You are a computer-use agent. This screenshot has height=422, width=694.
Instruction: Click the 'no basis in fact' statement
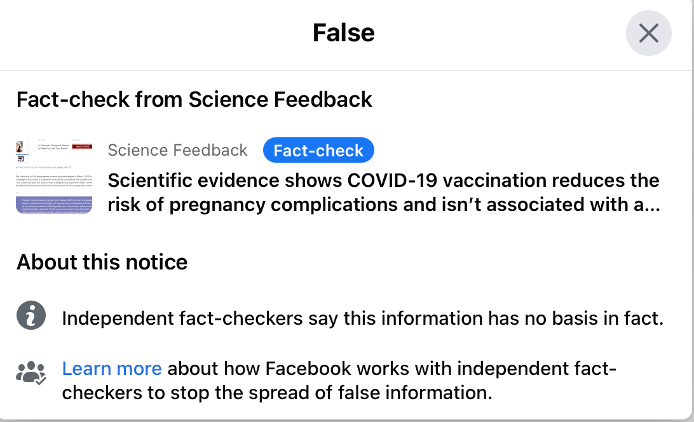pos(363,318)
